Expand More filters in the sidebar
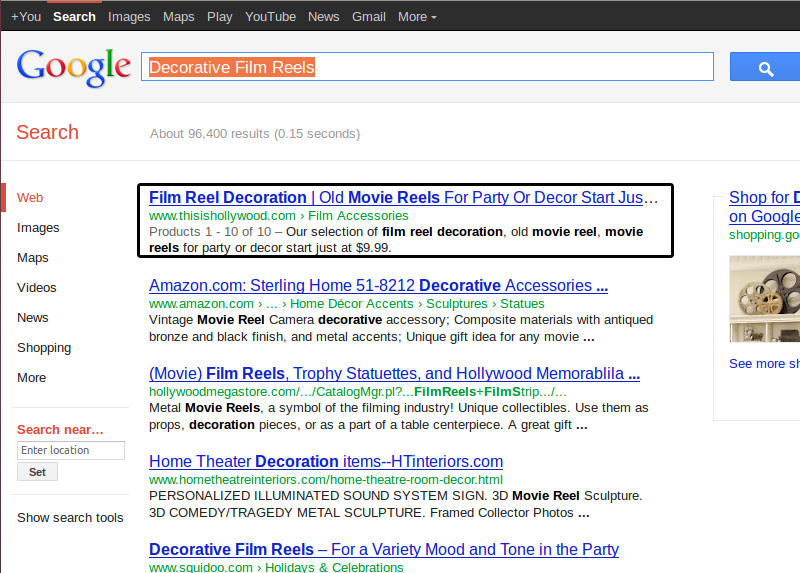 pos(32,378)
